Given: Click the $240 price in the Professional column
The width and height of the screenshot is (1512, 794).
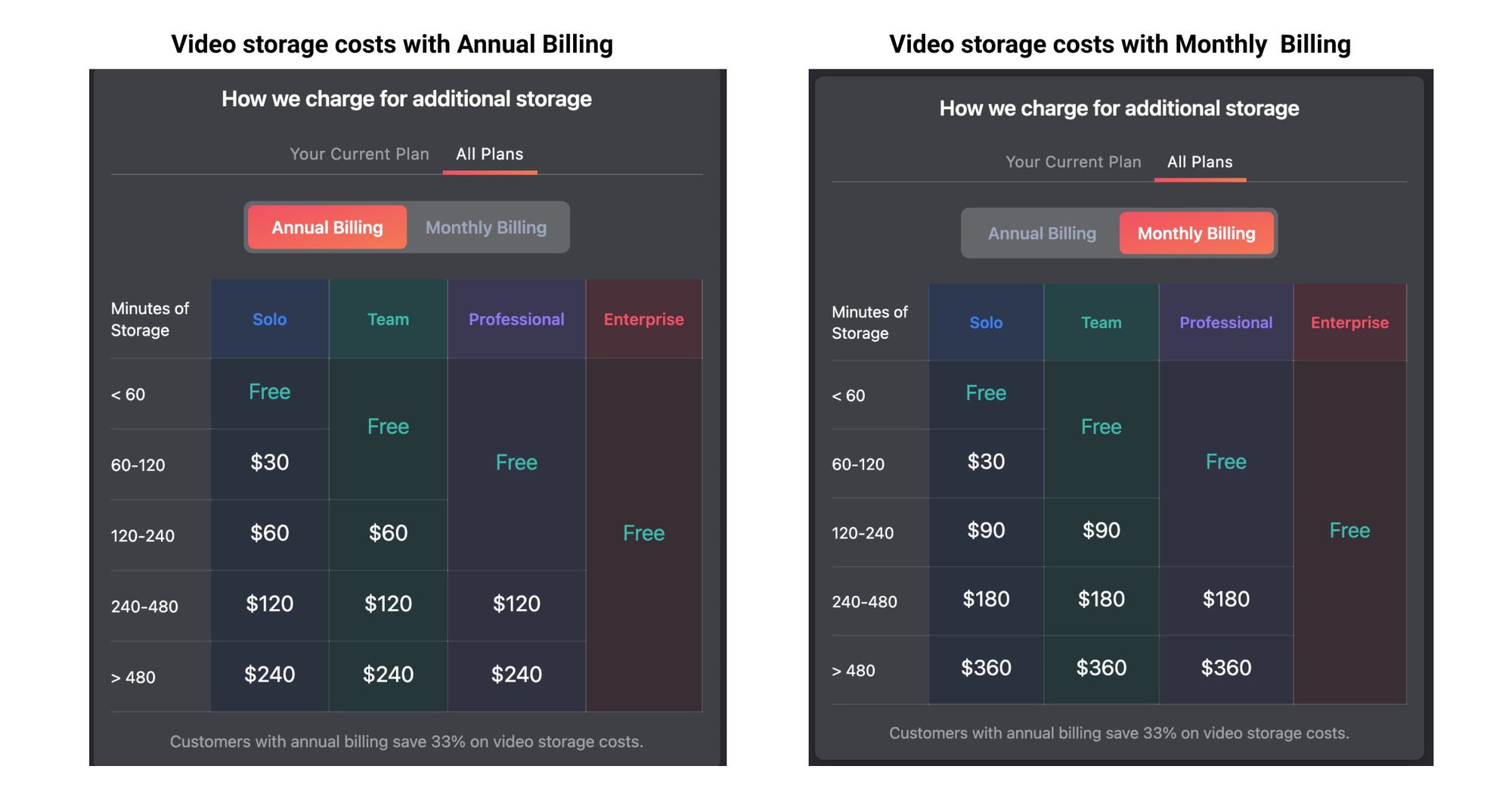Looking at the screenshot, I should 516,675.
